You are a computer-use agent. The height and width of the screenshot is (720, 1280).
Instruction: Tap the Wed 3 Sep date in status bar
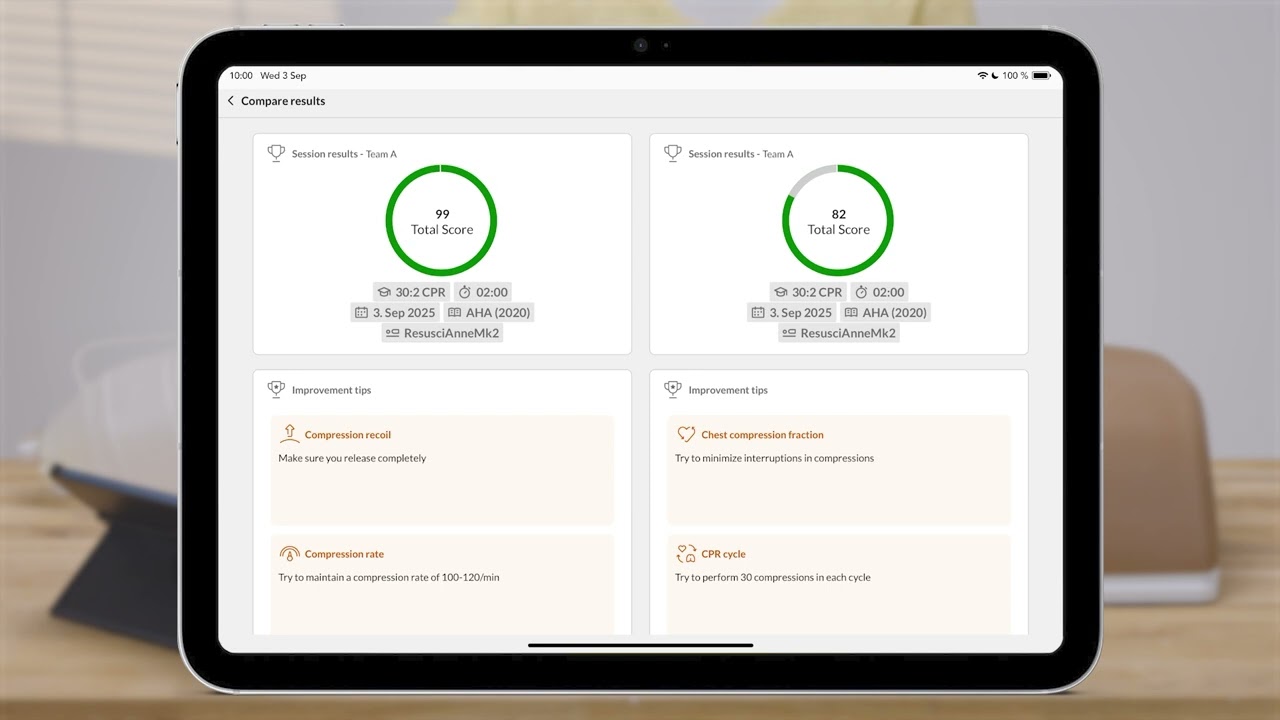click(x=283, y=76)
